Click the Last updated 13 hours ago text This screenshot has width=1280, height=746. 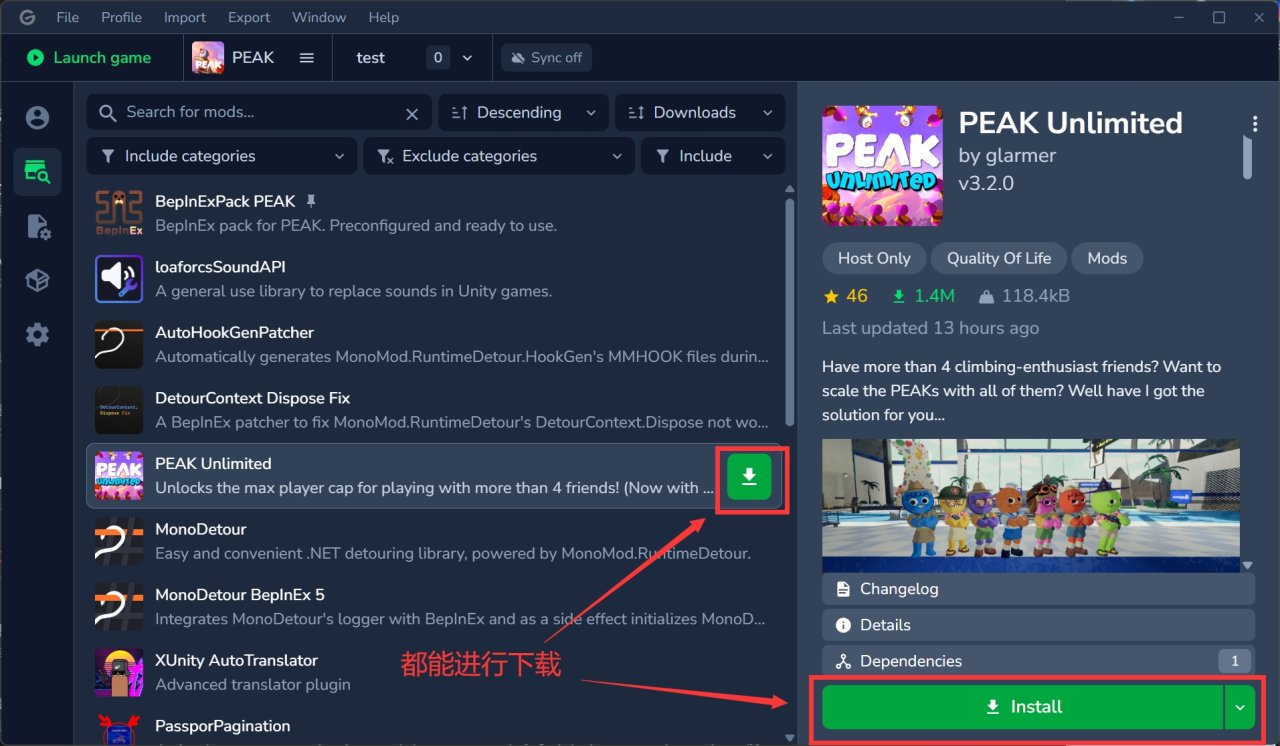[x=930, y=328]
